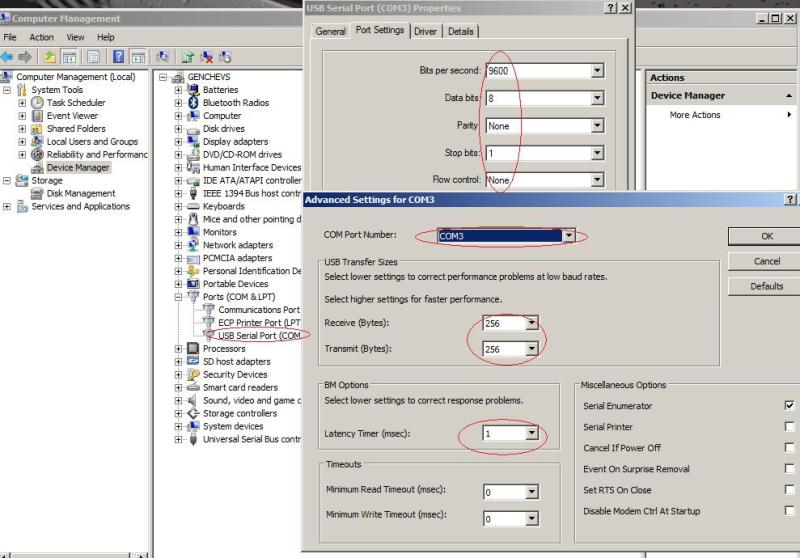Open the Action menu
Viewport: 800px width, 558px height.
pyautogui.click(x=42, y=38)
